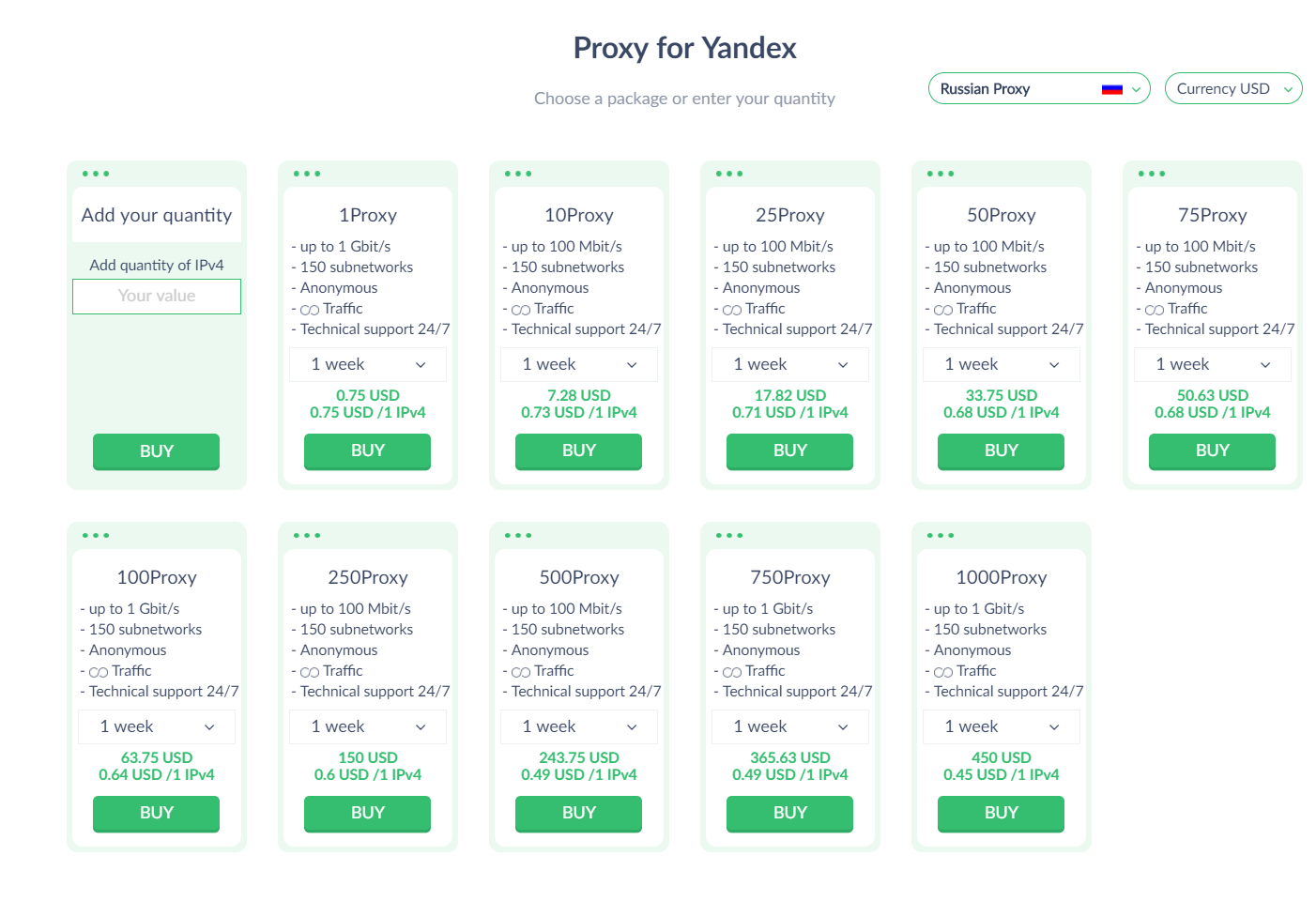Open the three-dot menu on 100Proxy card
Screen dimensions: 1316x901
pos(95,535)
